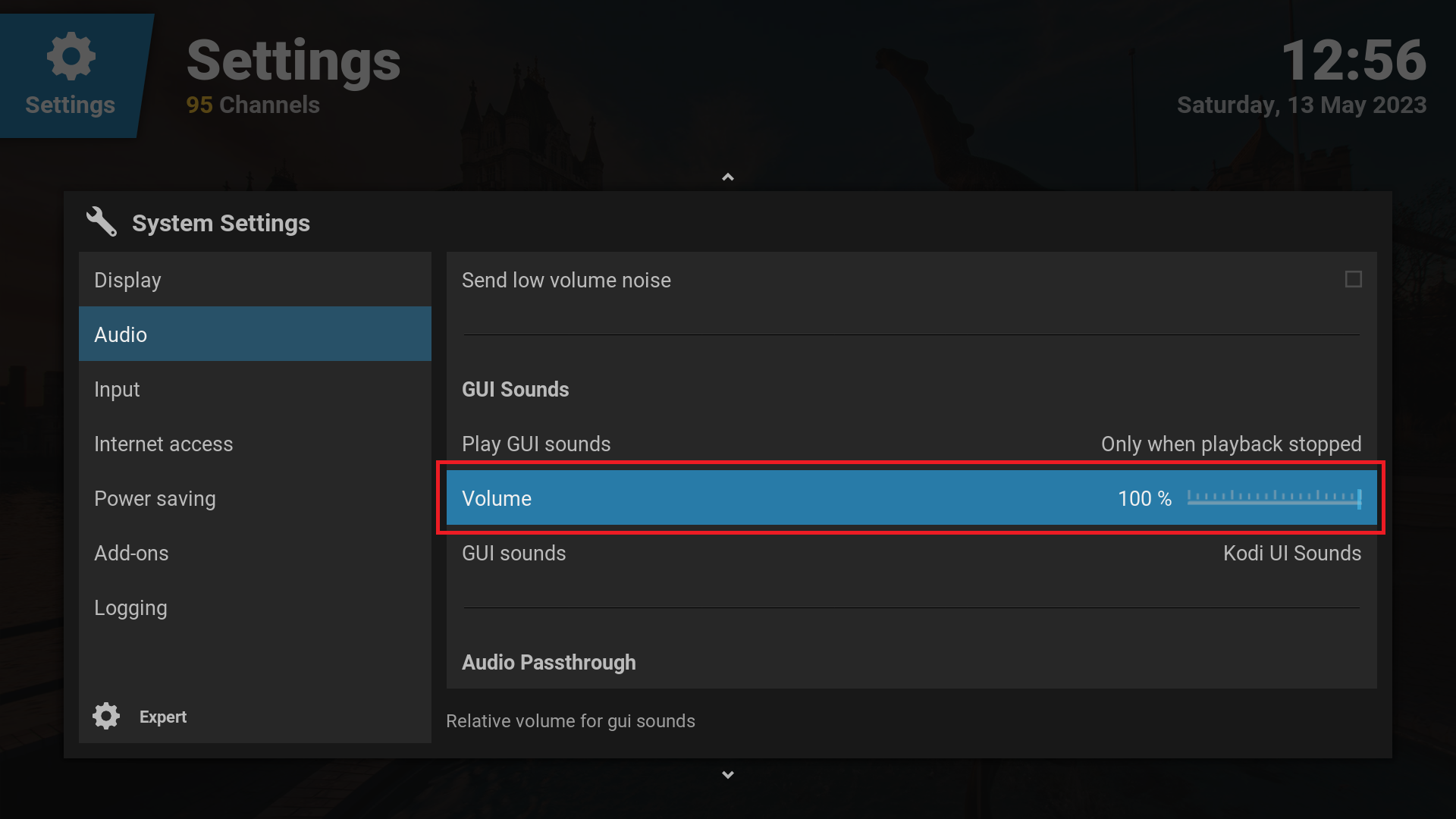Enable Send low volume noise checkbox
The width and height of the screenshot is (1456, 819).
click(1353, 280)
